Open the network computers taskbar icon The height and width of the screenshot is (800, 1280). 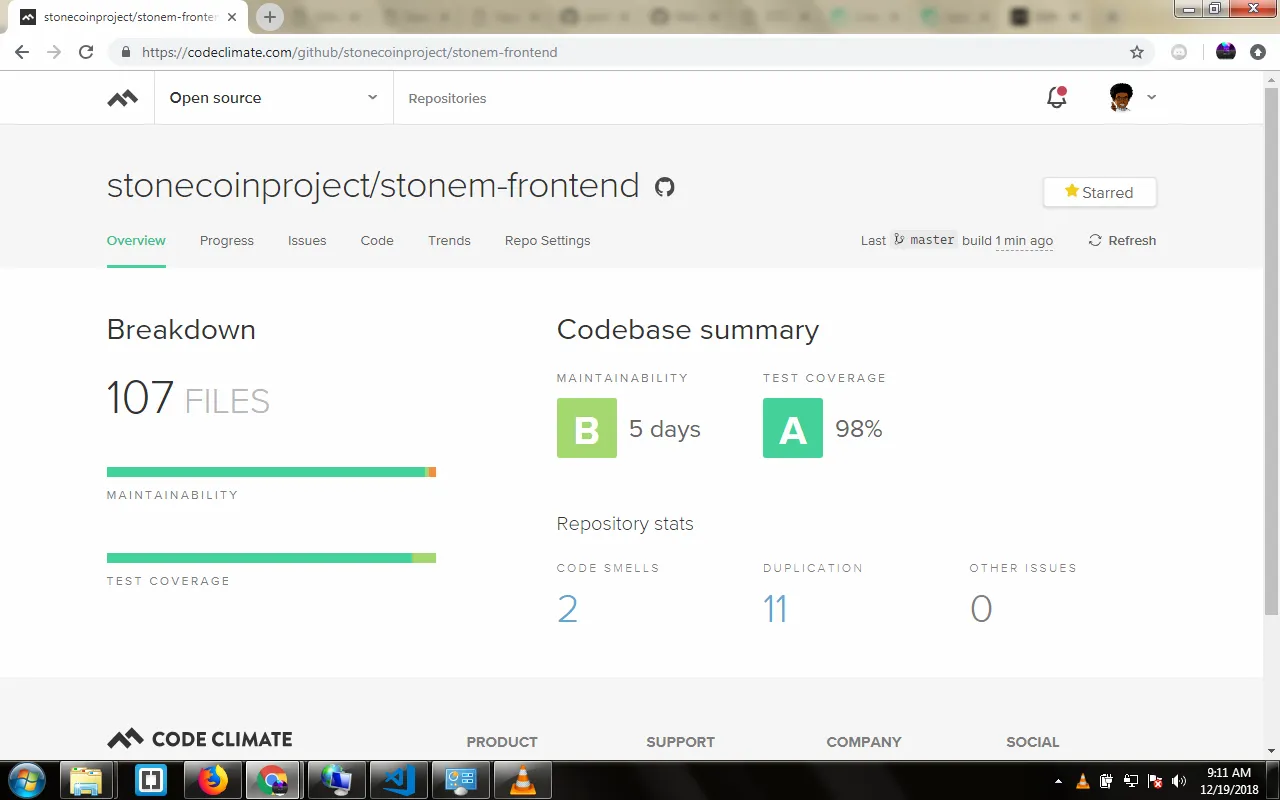(x=335, y=780)
